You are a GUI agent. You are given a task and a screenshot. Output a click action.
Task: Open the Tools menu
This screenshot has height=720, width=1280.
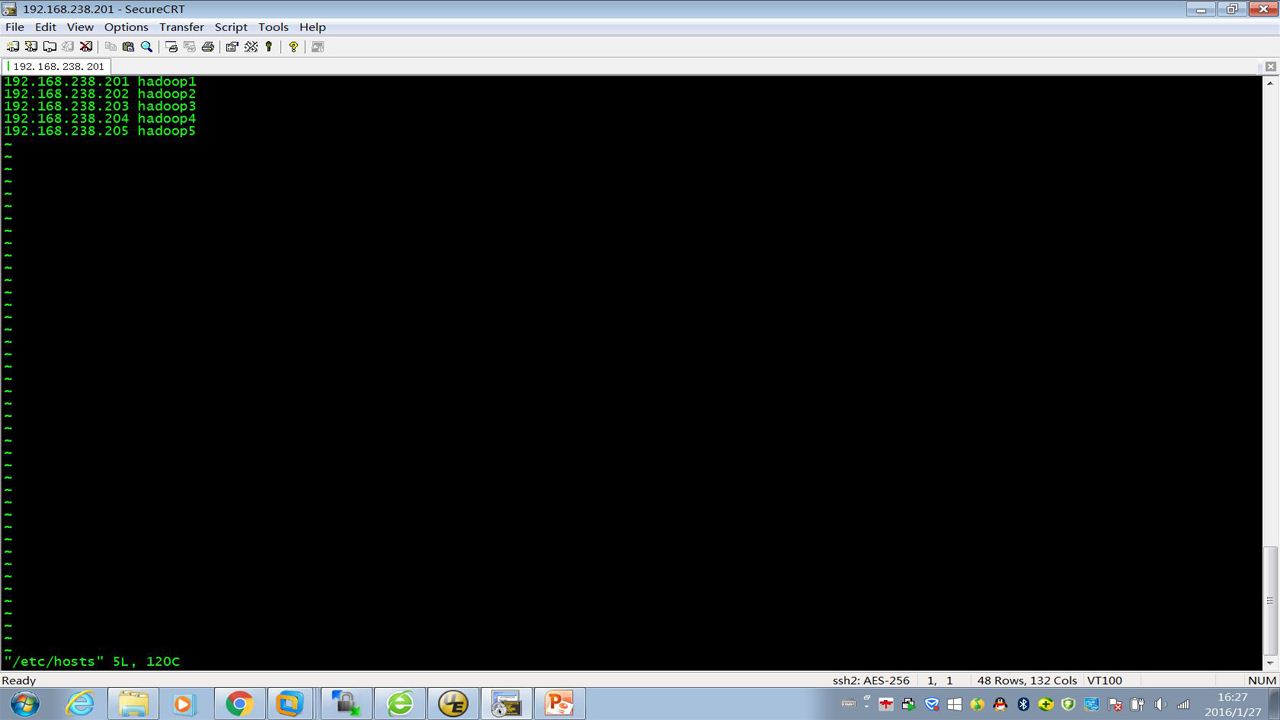[x=273, y=27]
